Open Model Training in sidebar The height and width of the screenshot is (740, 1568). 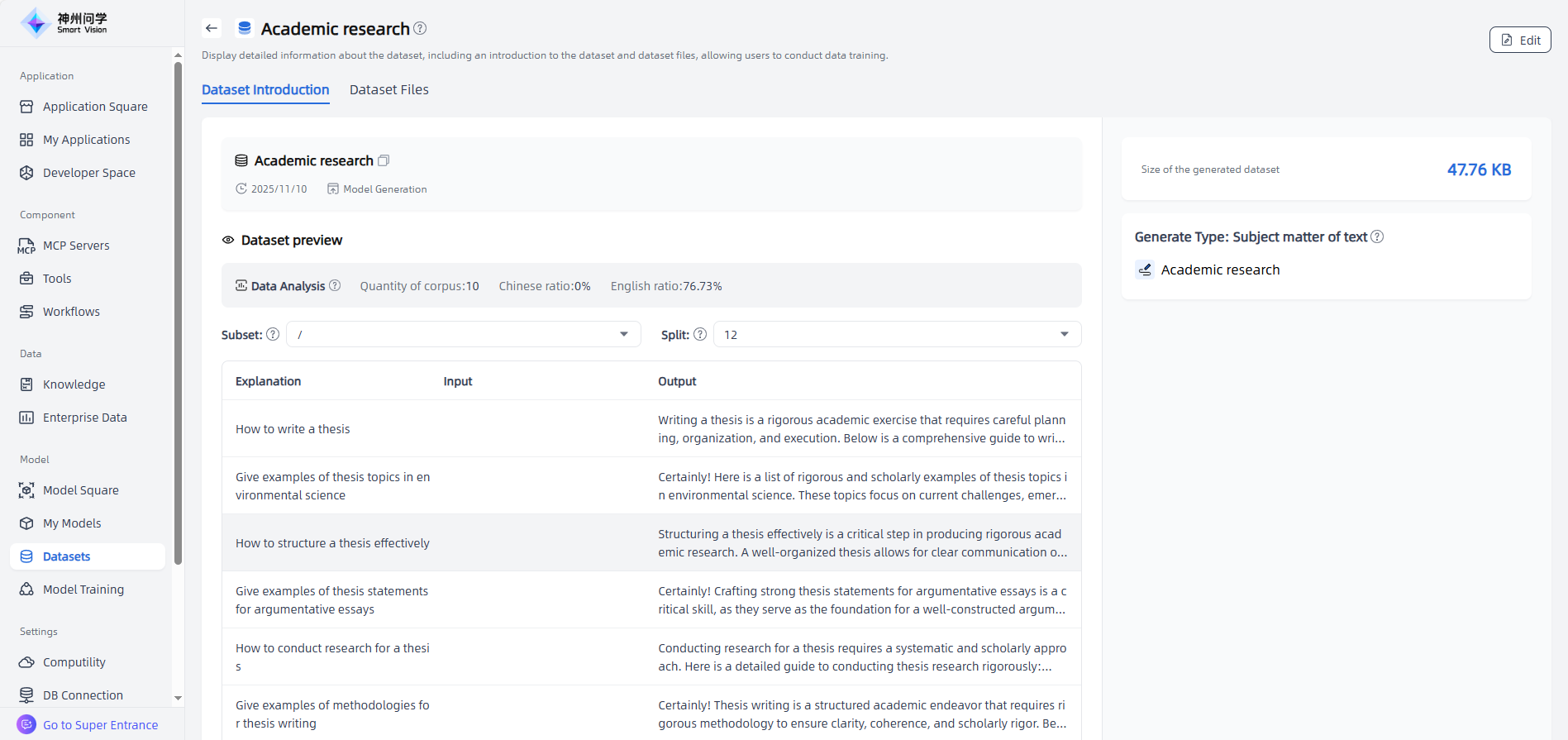[x=83, y=590]
